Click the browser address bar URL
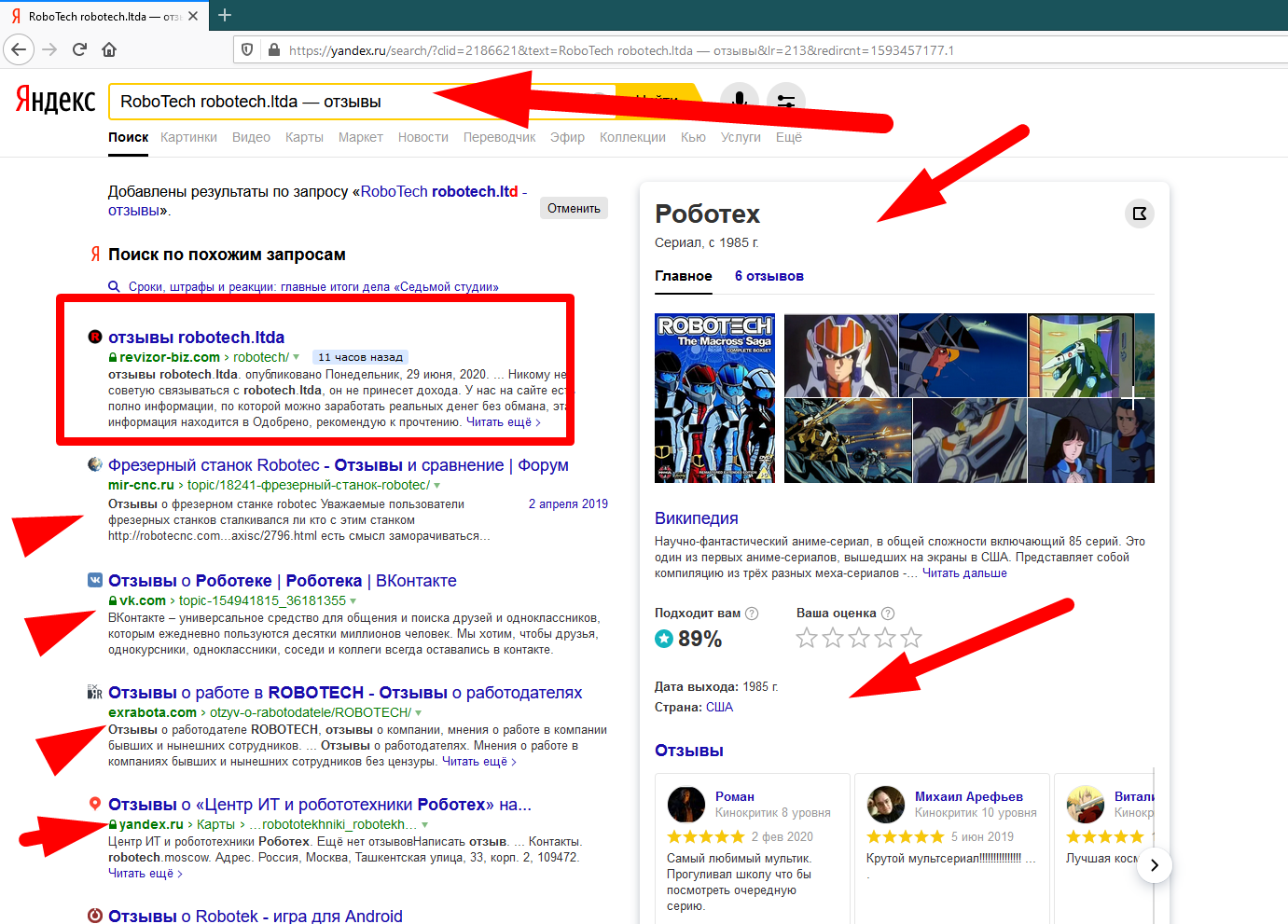1288x924 pixels. (x=621, y=50)
